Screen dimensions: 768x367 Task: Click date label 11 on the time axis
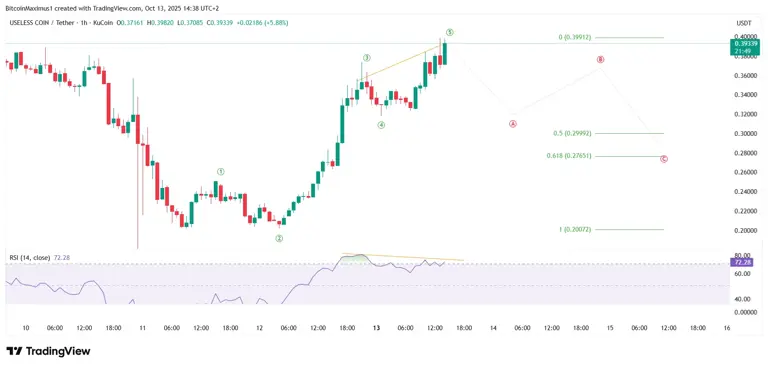tap(143, 328)
